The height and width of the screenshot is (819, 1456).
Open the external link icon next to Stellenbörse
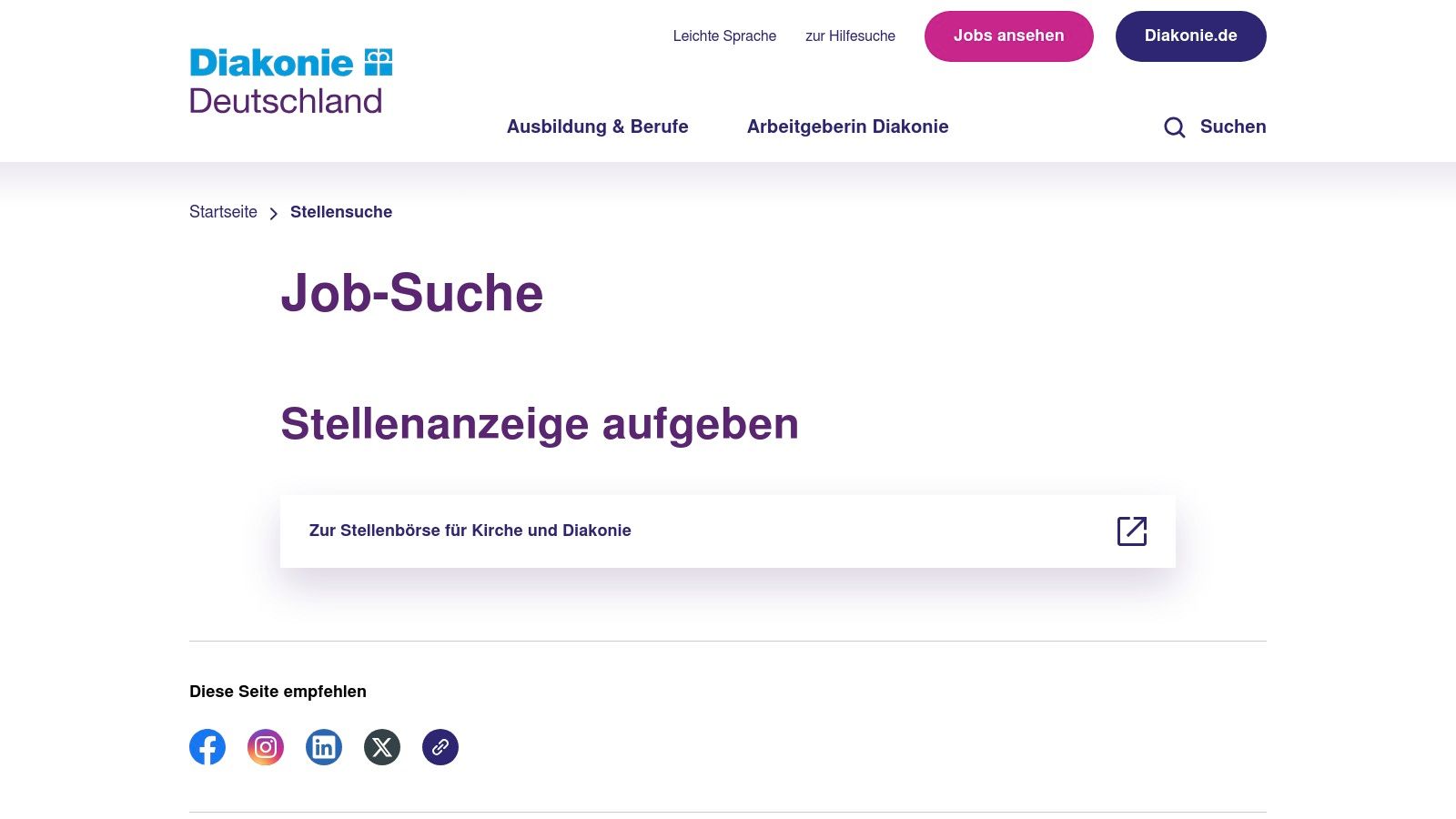coord(1132,531)
